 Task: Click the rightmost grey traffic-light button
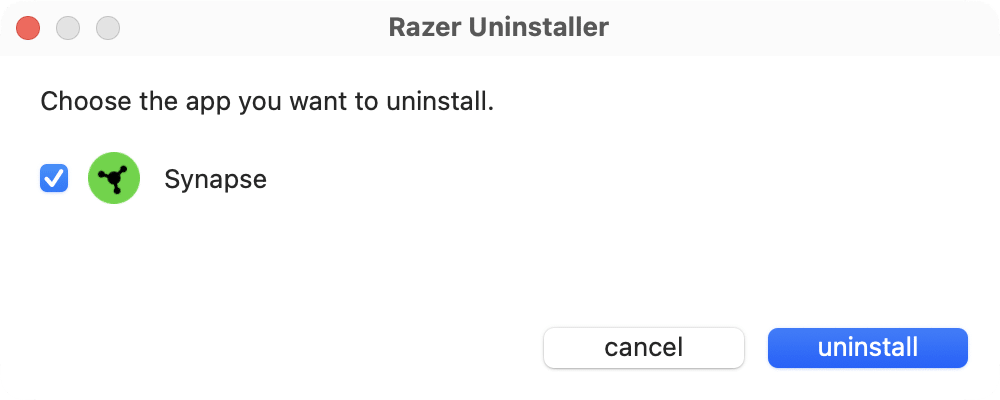107,28
